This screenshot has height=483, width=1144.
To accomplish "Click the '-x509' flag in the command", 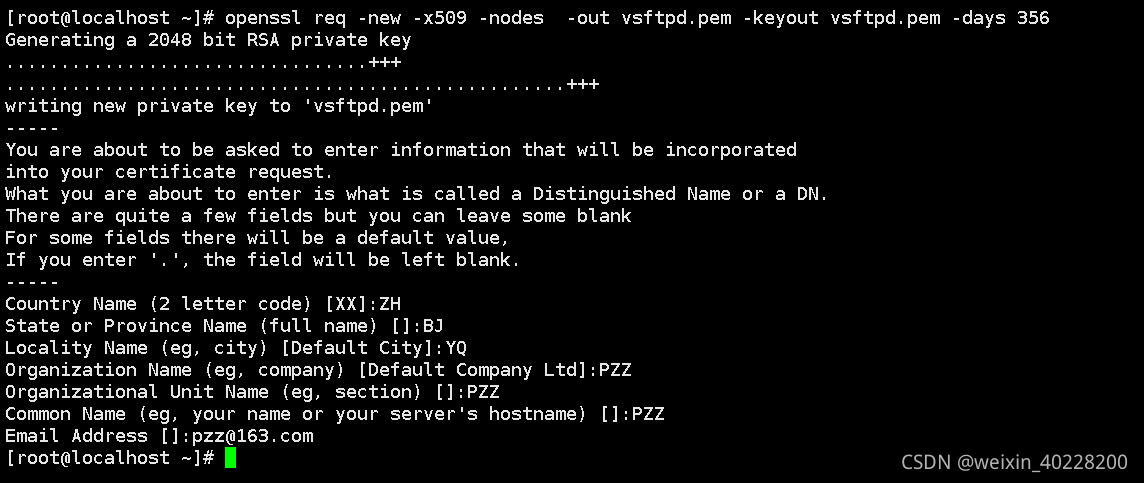I will coord(440,18).
